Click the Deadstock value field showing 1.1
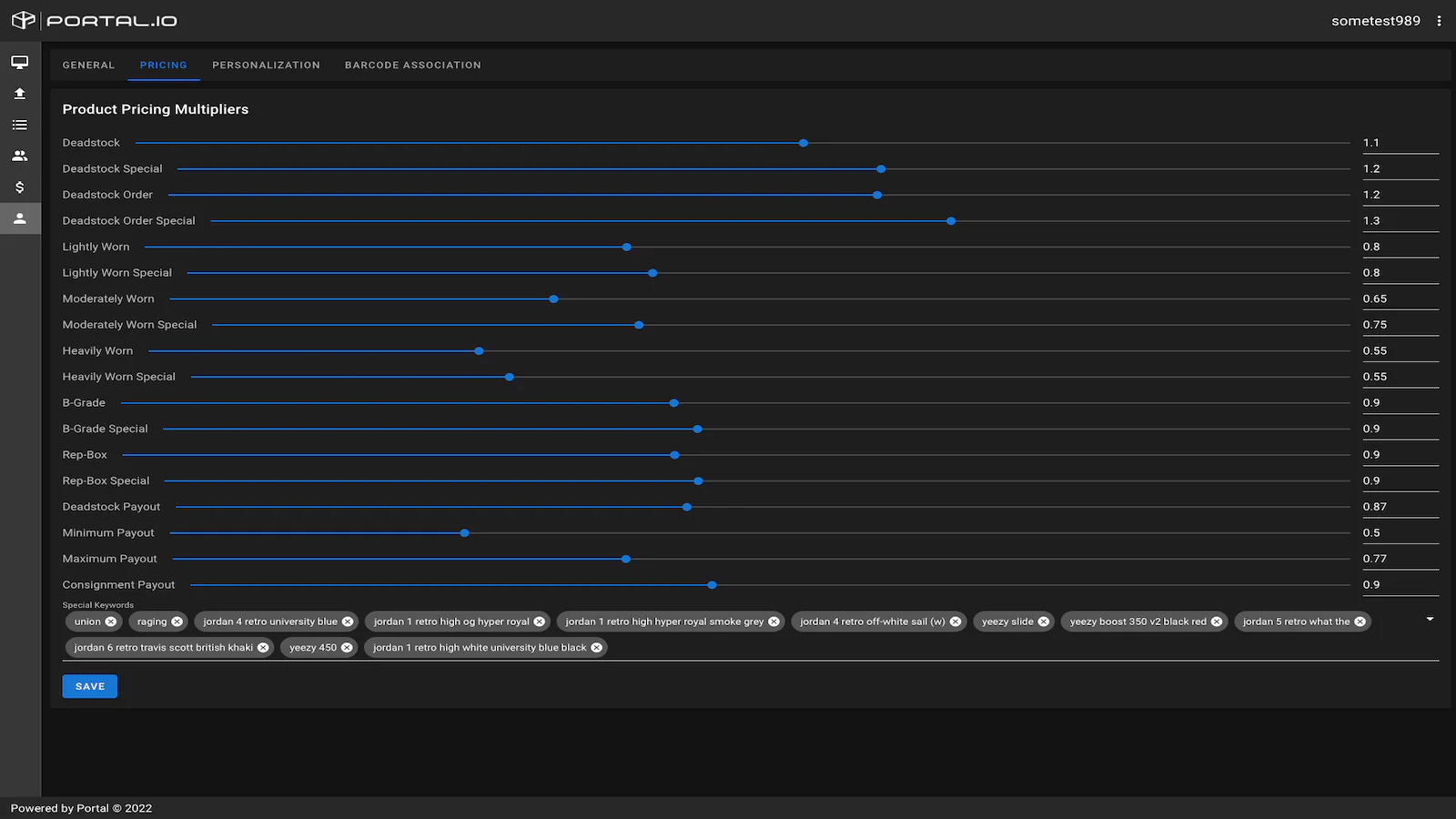 click(1400, 143)
